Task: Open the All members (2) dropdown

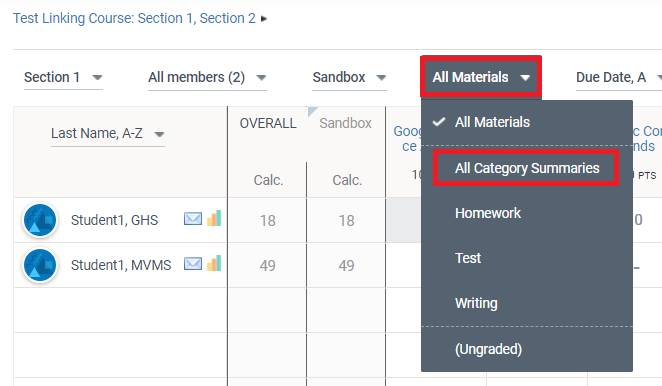Action: 207,77
